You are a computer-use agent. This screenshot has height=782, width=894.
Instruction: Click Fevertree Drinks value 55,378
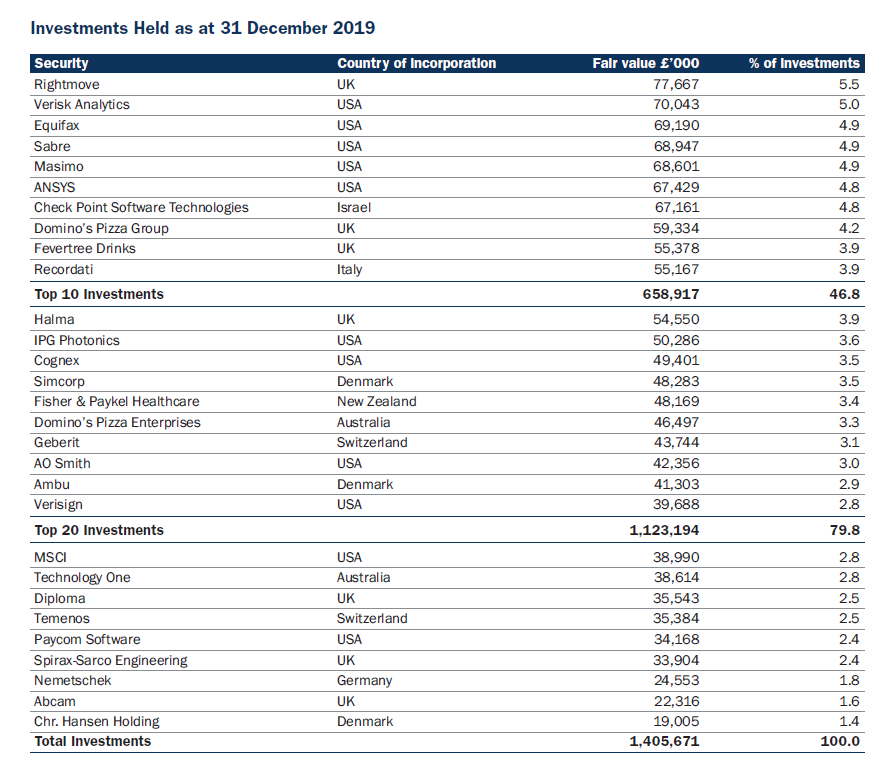point(676,249)
